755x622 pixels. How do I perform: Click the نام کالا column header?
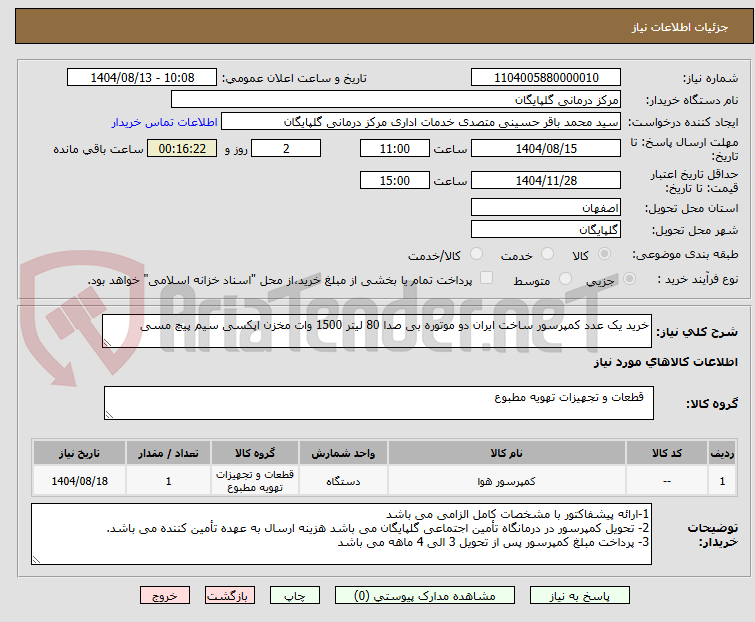pos(507,453)
